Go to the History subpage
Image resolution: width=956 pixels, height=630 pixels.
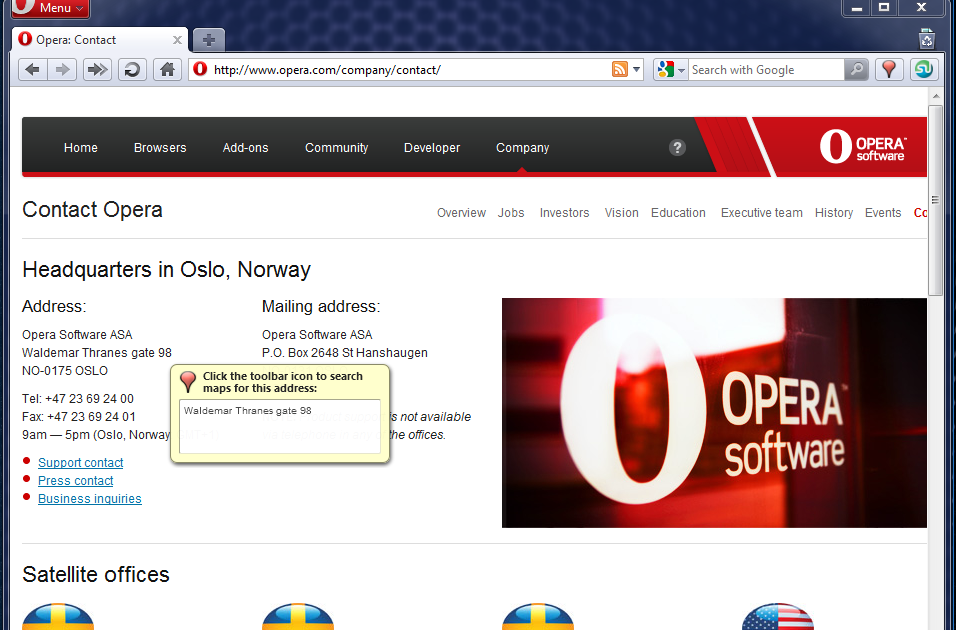(x=833, y=213)
